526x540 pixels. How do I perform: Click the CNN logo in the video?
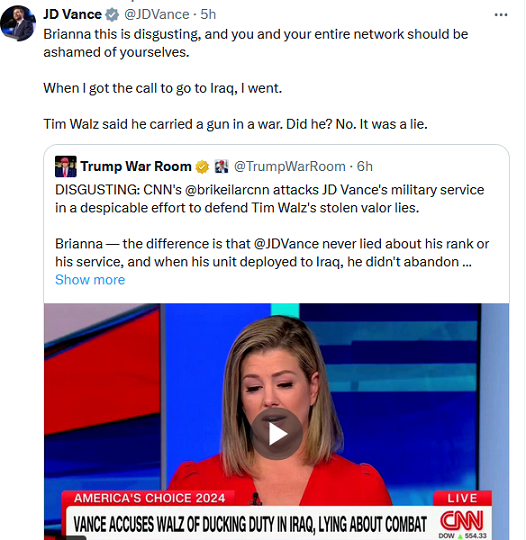point(462,521)
